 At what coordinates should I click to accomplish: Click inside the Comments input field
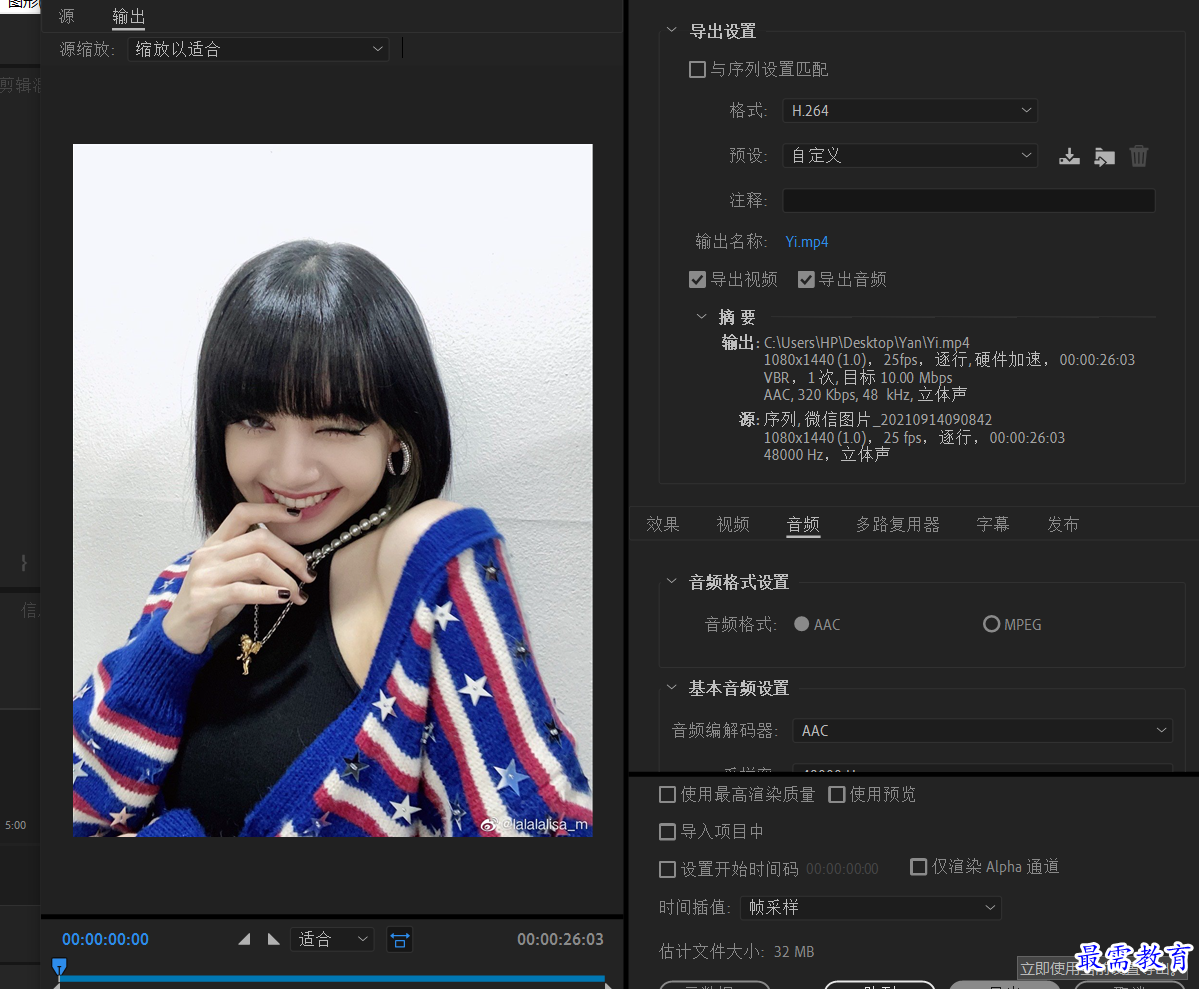pos(968,200)
